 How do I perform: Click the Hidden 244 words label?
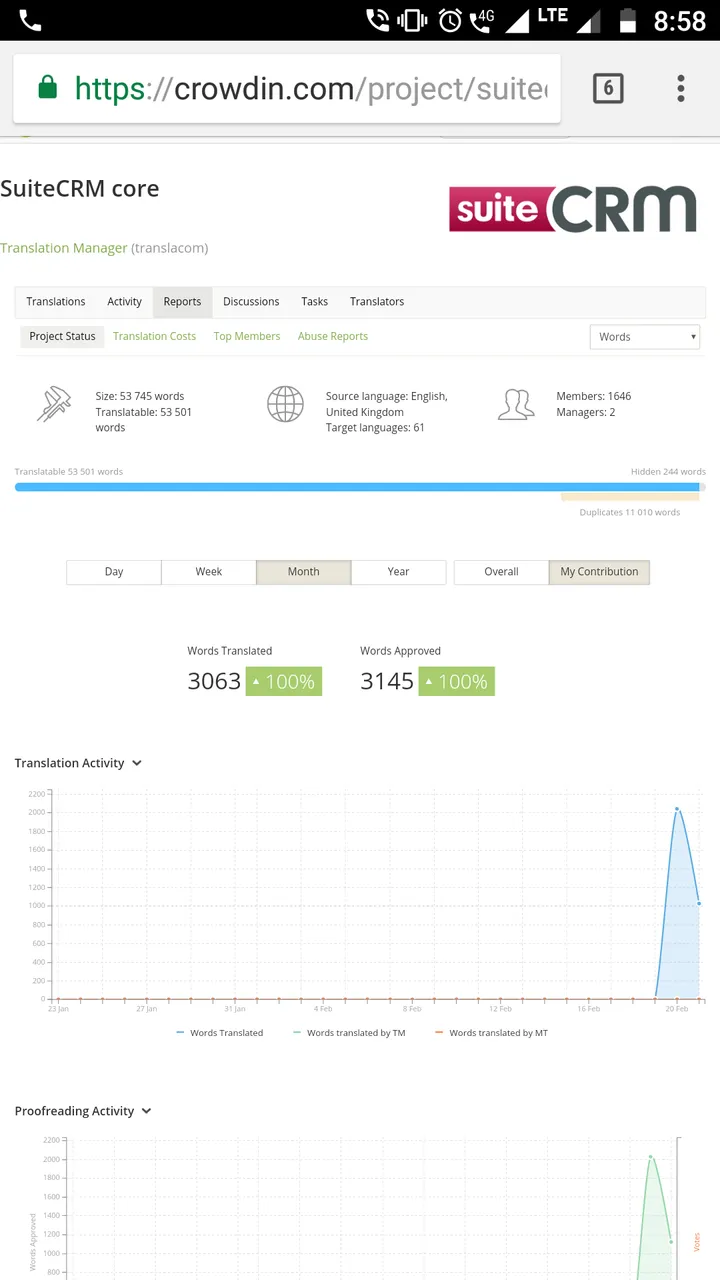668,472
